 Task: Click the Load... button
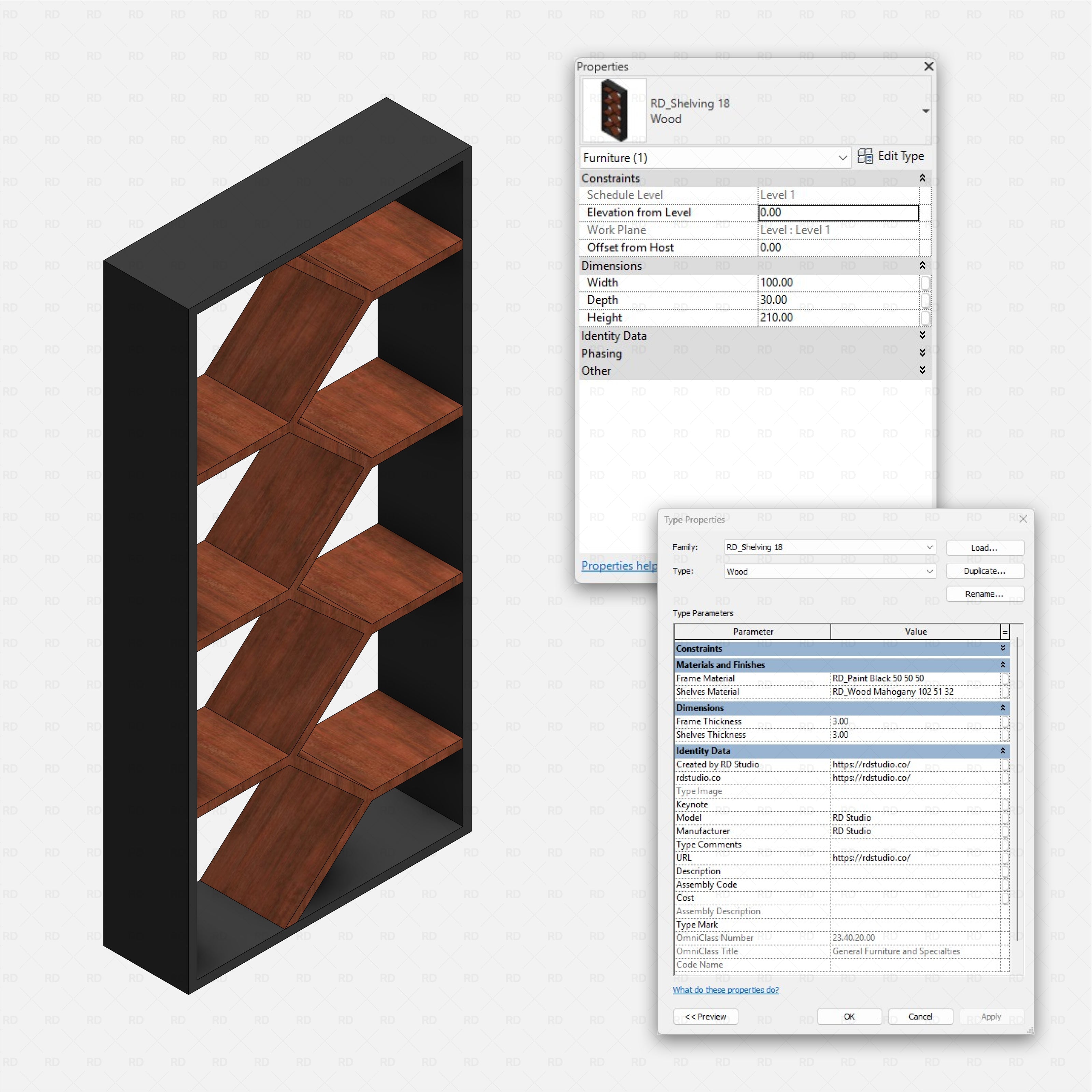985,548
